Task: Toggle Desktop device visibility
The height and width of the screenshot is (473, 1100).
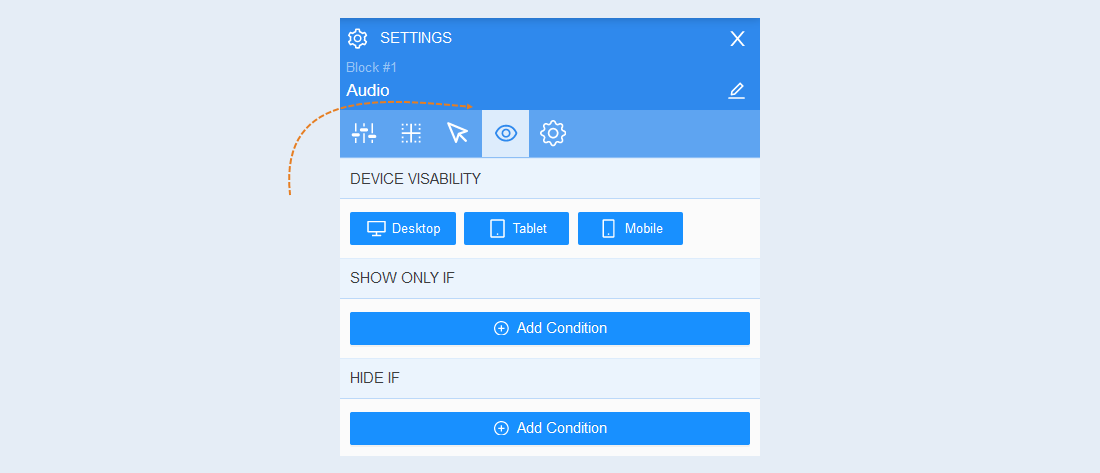Action: [403, 229]
